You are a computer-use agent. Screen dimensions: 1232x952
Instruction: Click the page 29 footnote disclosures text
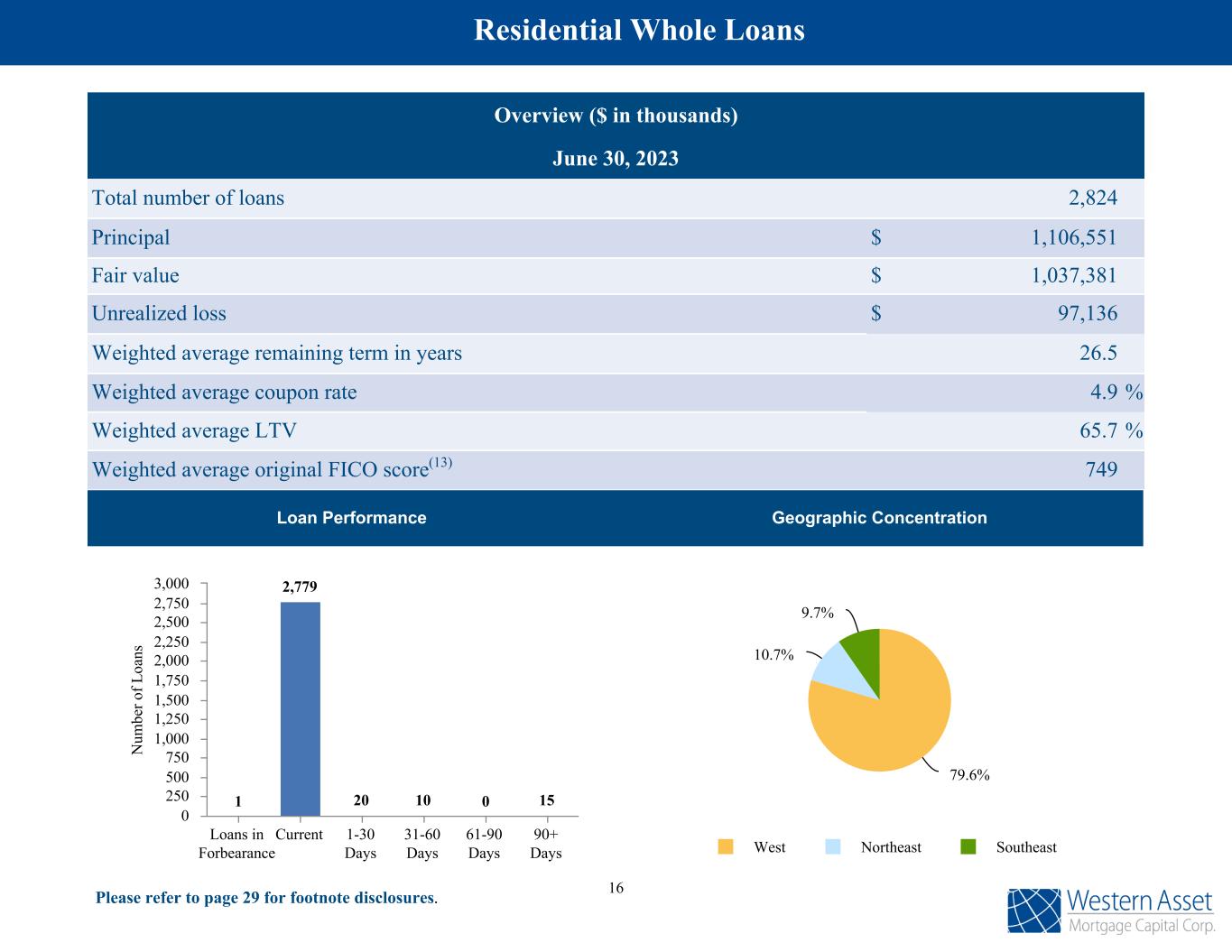(x=265, y=899)
